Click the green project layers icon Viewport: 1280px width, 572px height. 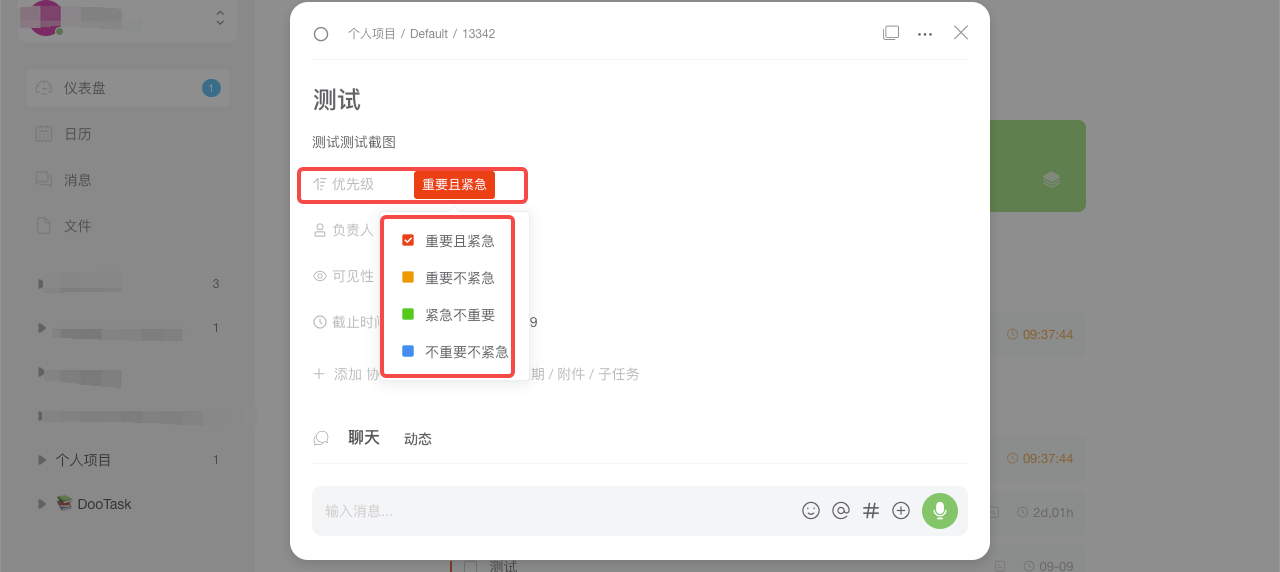pyautogui.click(x=1051, y=180)
